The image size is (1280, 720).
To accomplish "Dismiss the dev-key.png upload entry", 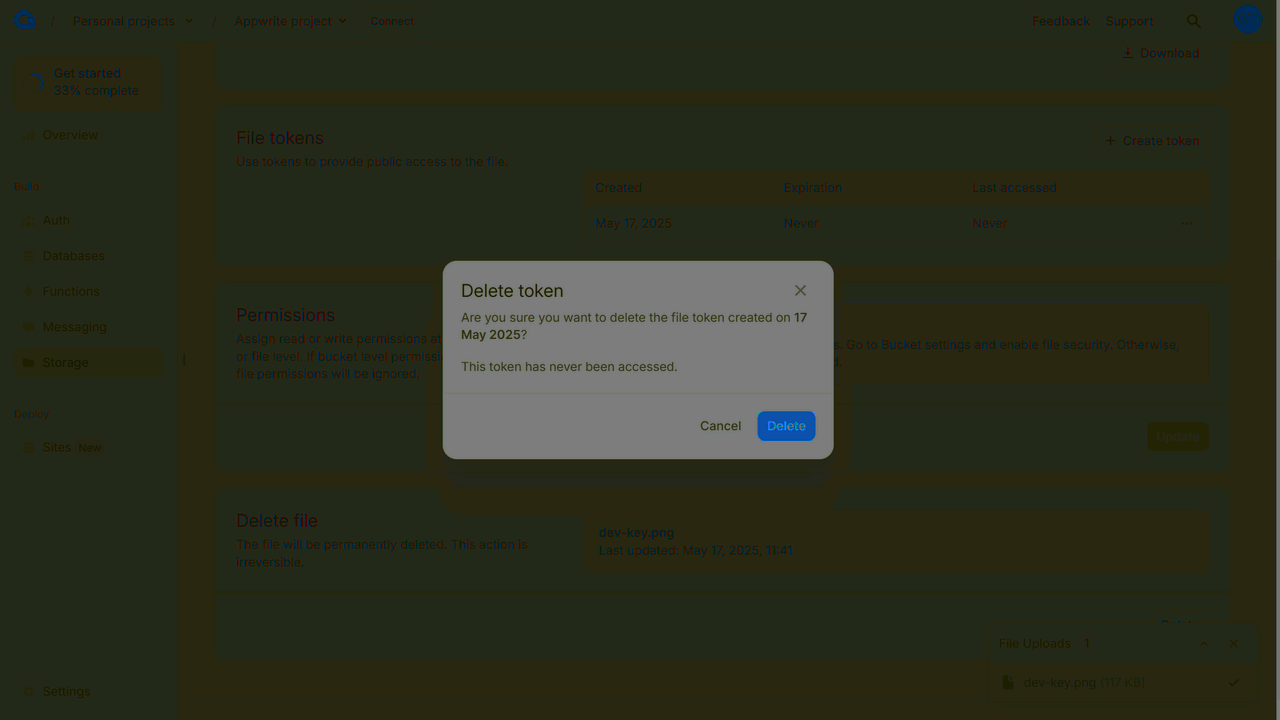I will [1233, 682].
